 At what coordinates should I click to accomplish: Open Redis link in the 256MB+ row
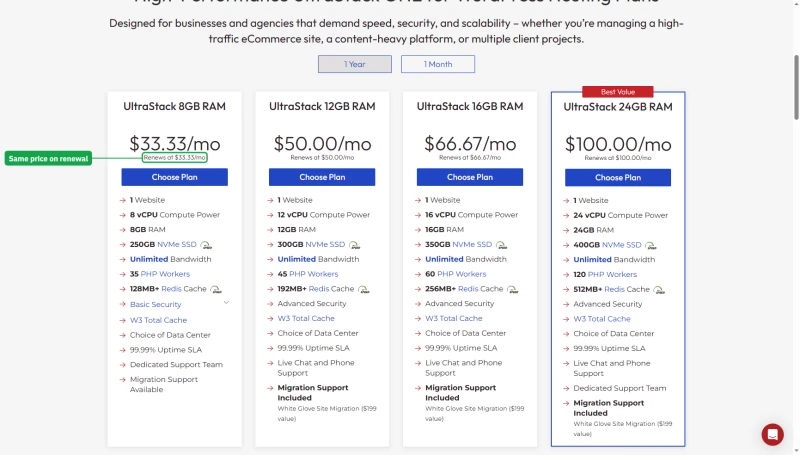(x=468, y=289)
